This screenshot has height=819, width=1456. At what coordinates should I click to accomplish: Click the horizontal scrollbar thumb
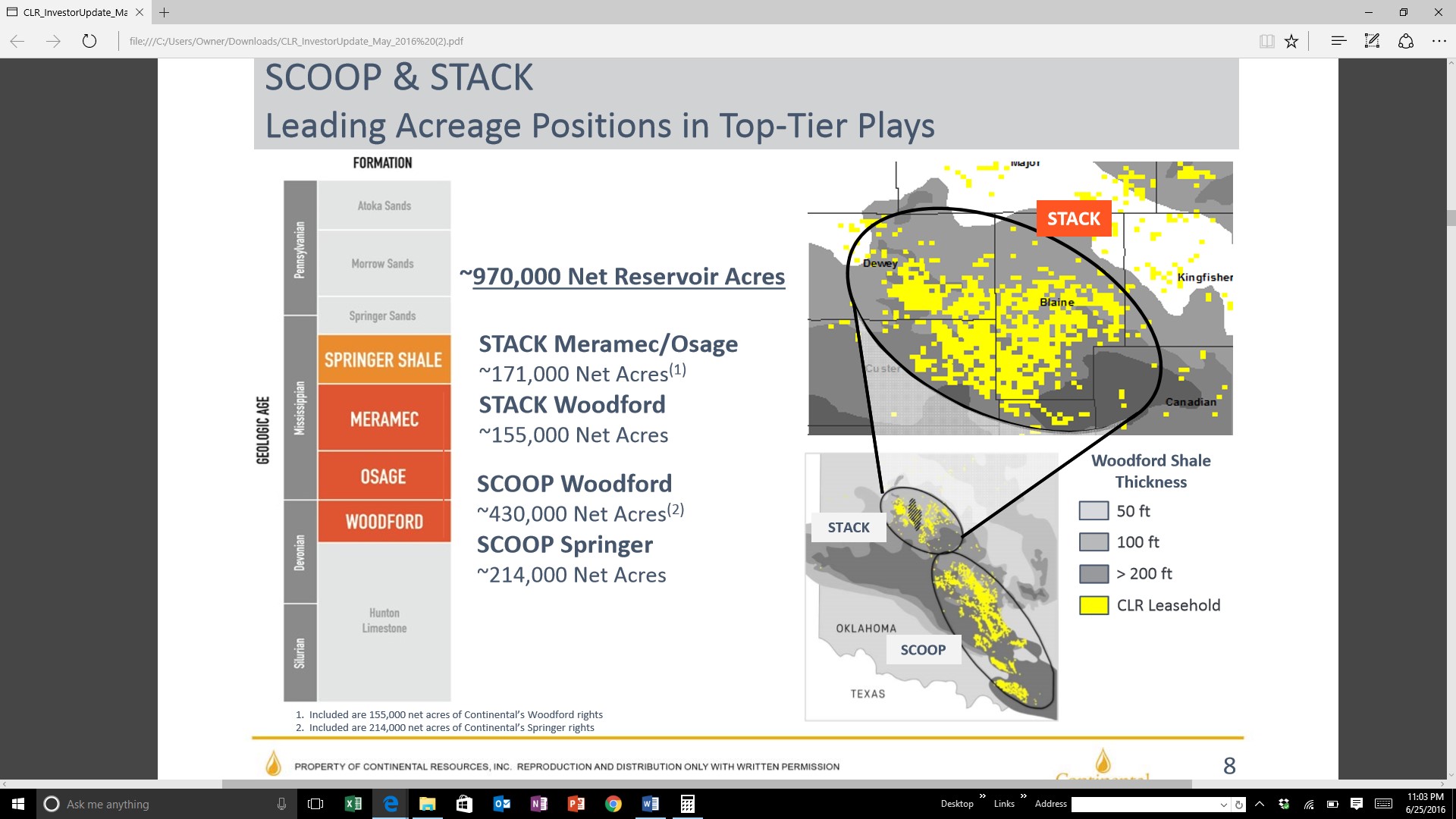(x=707, y=784)
